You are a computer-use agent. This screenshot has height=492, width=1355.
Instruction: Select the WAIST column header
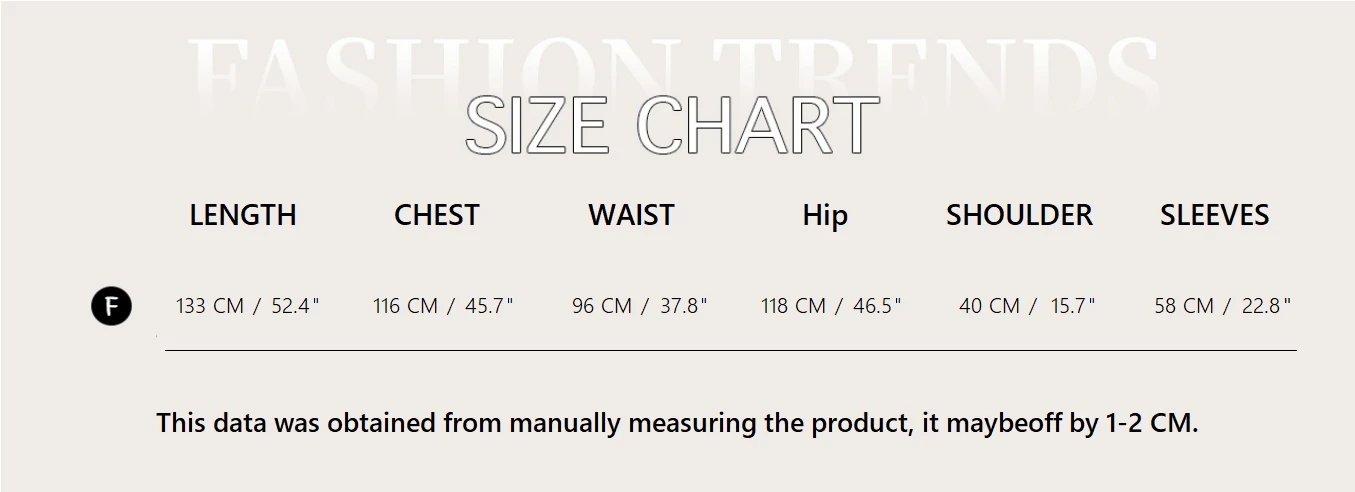coord(631,215)
